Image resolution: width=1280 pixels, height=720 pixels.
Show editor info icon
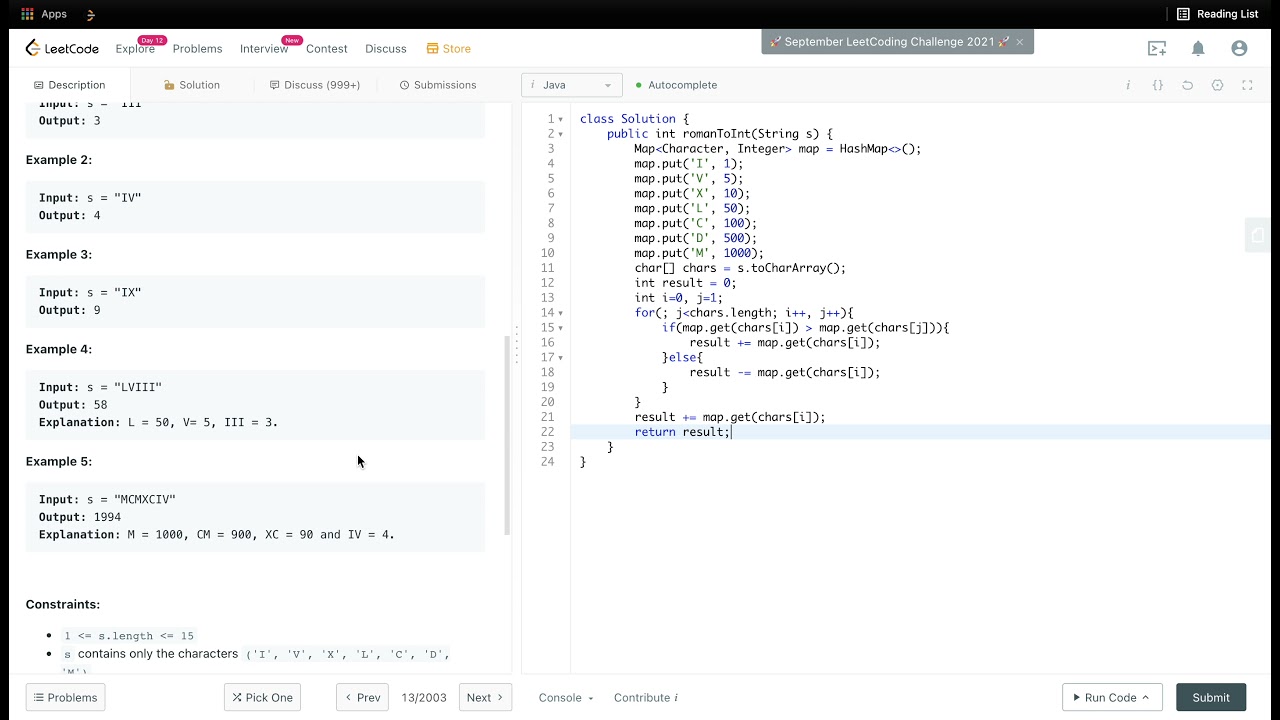1128,85
